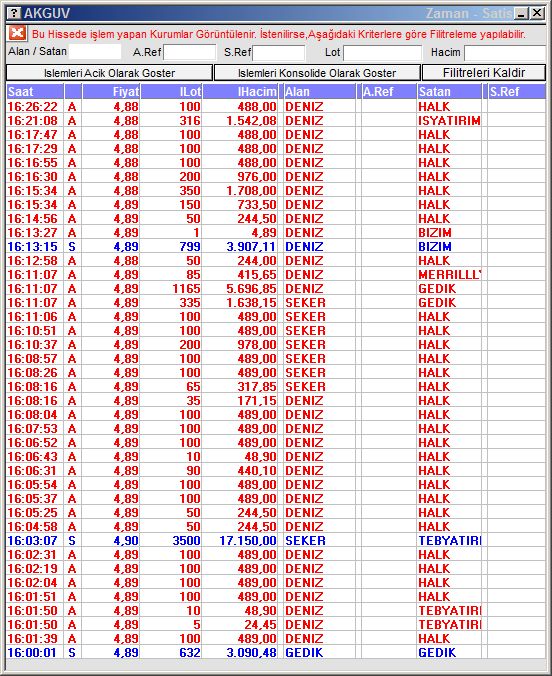
Task: Click volume 3.907,11
Action: (x=251, y=247)
